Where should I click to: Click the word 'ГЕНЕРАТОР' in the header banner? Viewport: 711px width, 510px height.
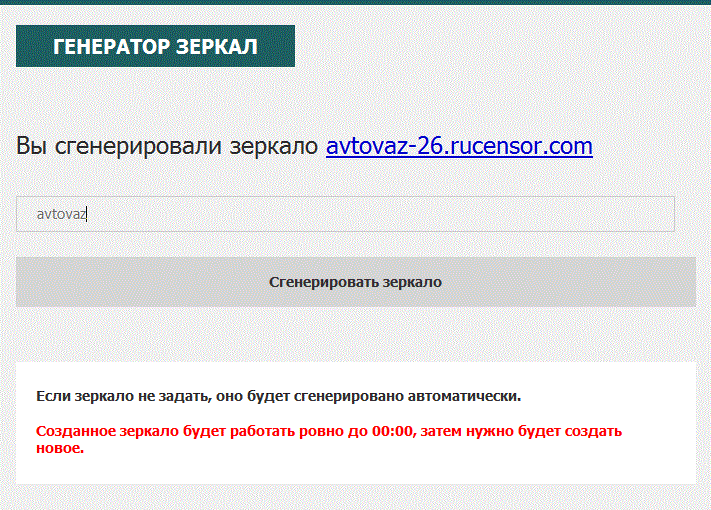[111, 47]
